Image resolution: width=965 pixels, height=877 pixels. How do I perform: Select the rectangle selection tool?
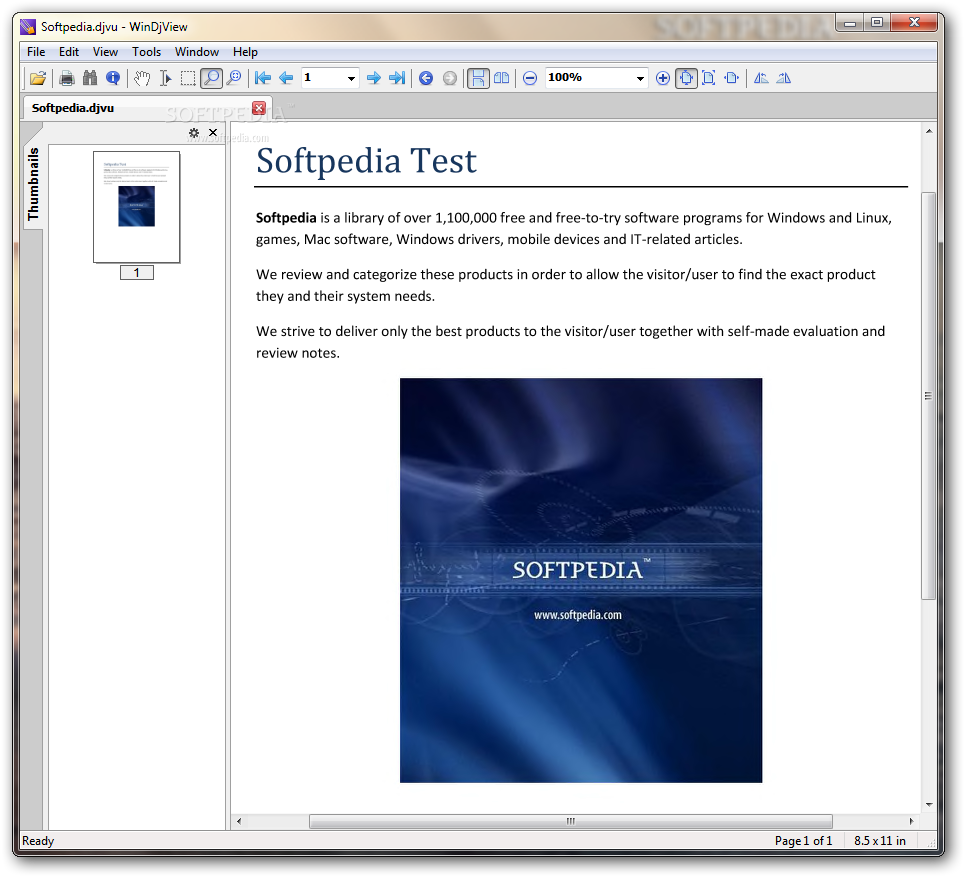pos(188,78)
